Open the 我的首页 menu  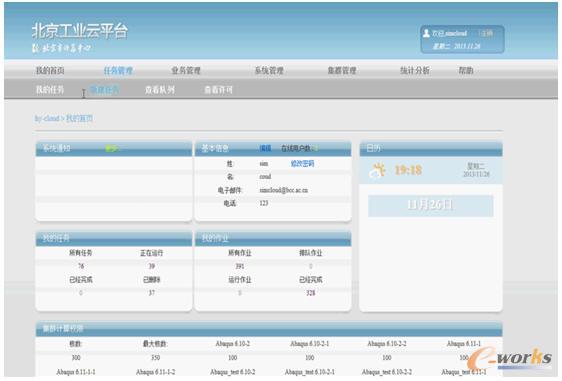click(50, 70)
